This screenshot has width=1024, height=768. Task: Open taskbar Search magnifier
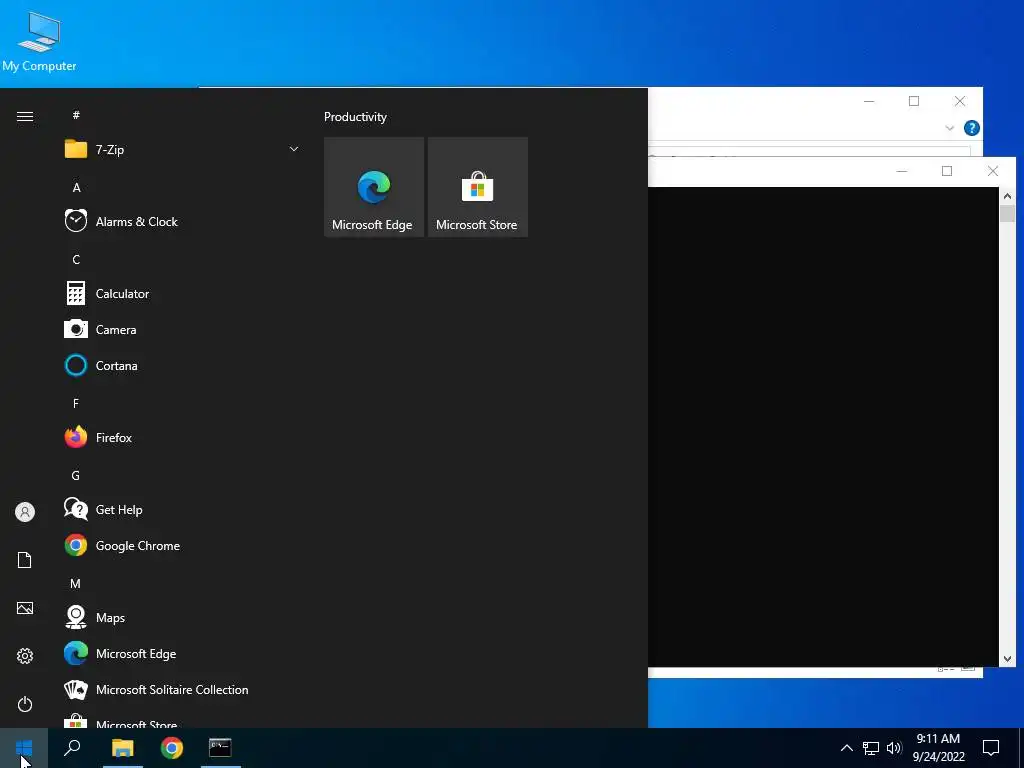point(72,748)
